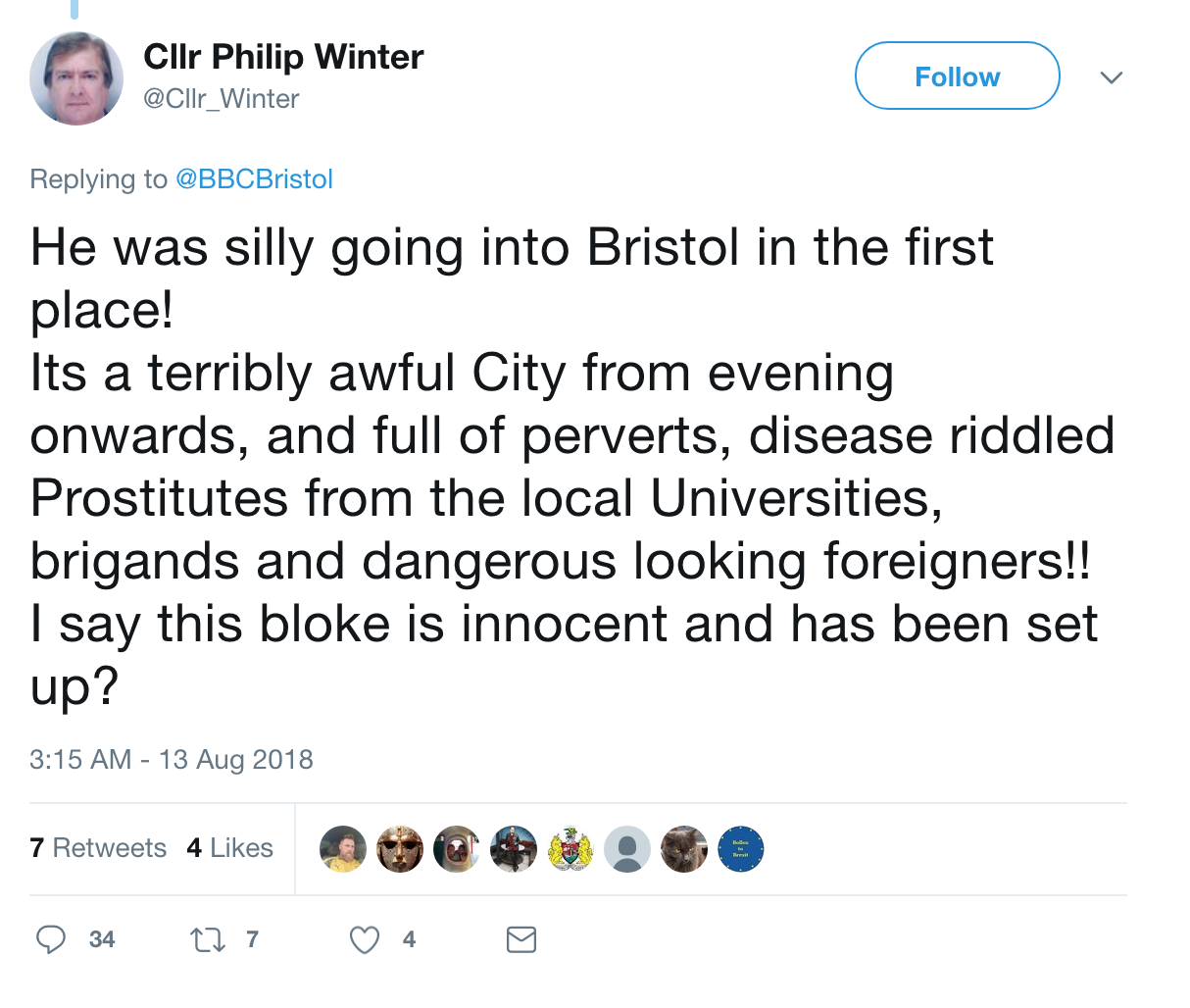Open the yellow-shirt bearded man avatar
The height and width of the screenshot is (1008, 1190).
[343, 848]
